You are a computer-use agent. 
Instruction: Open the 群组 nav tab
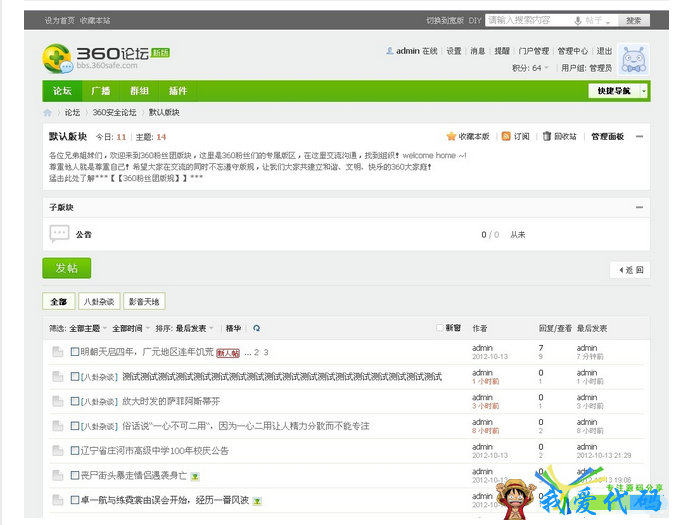point(139,91)
